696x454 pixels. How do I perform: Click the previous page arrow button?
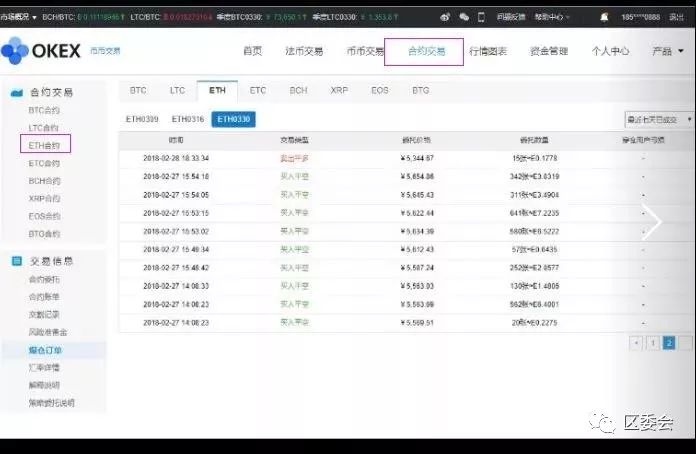coord(635,342)
